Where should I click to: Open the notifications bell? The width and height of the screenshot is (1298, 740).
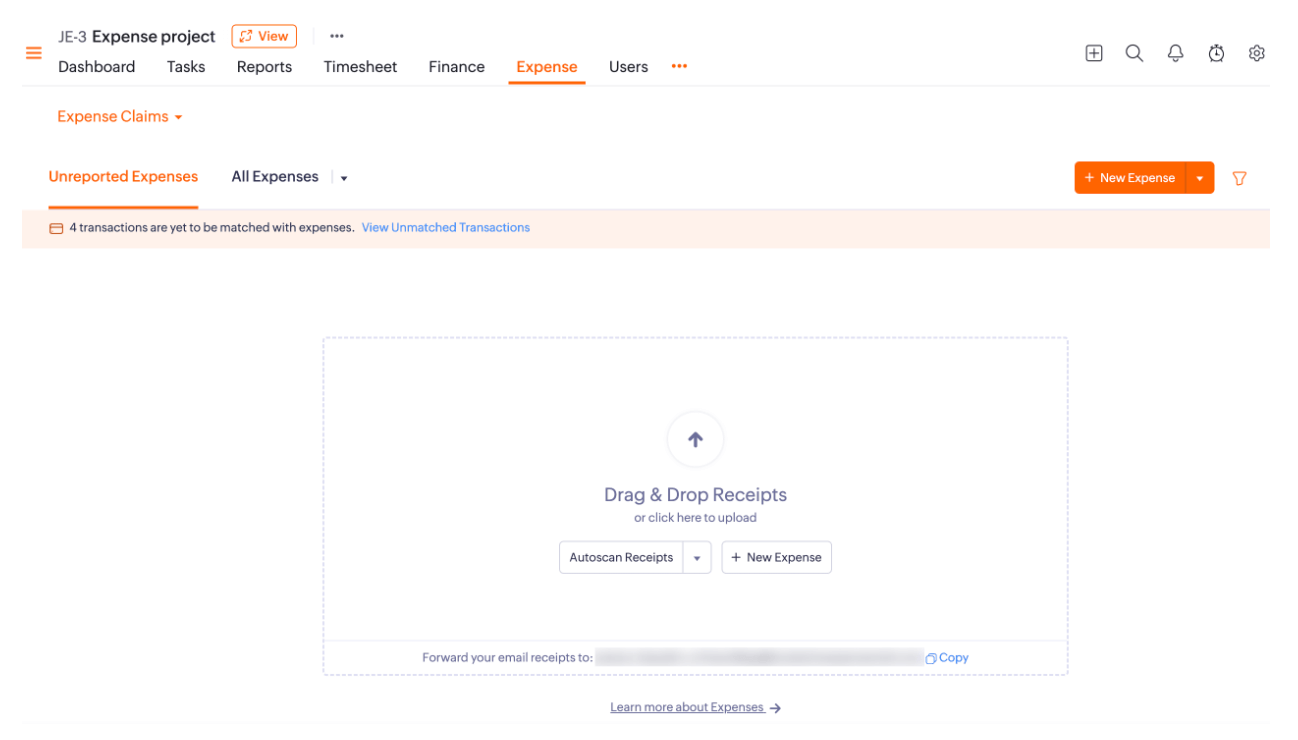click(1175, 53)
